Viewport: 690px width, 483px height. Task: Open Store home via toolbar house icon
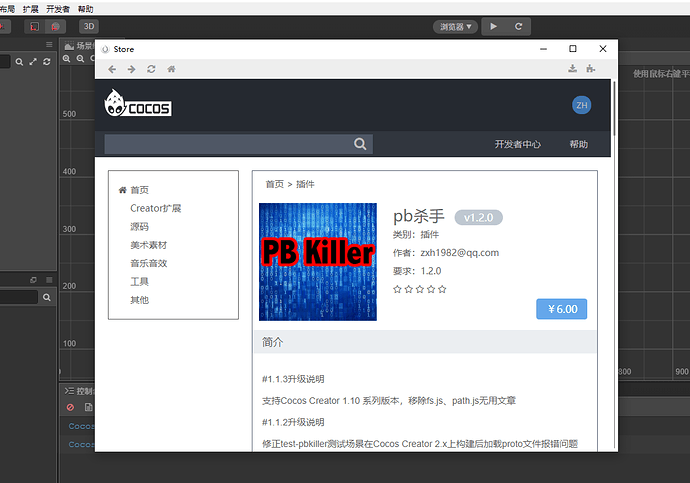(x=171, y=69)
